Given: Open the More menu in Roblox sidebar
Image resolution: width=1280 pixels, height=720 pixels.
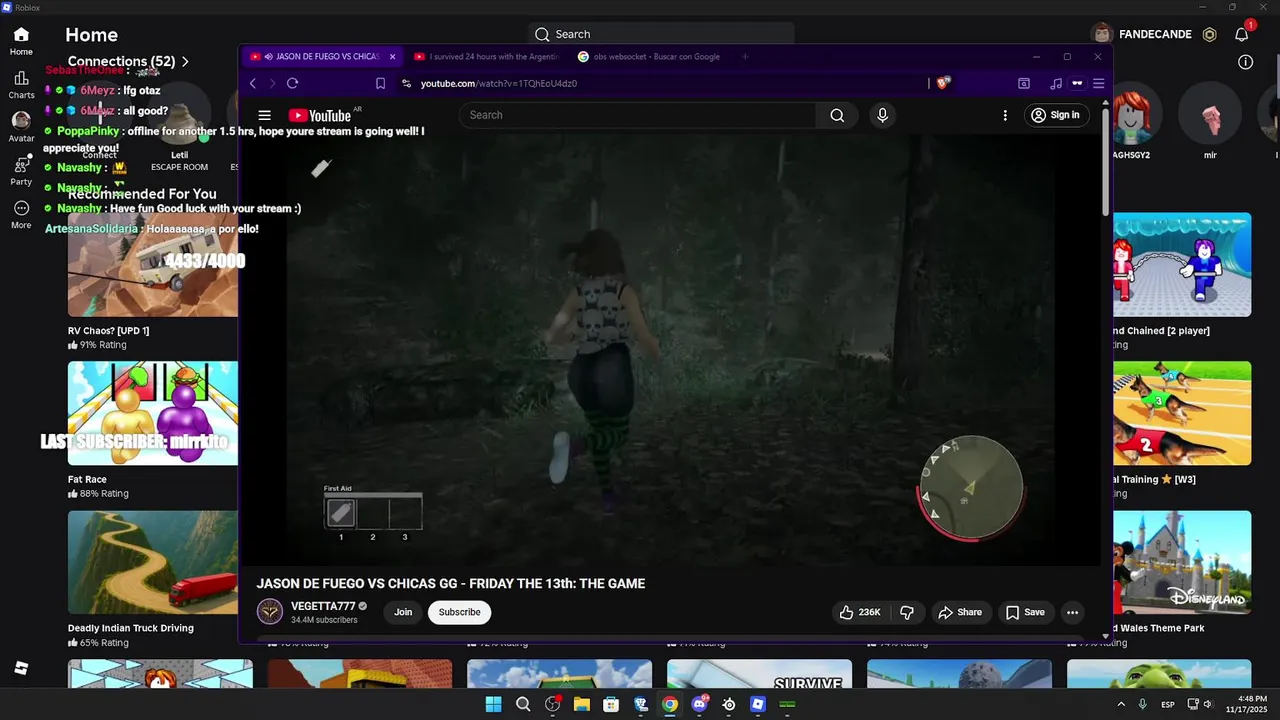Looking at the screenshot, I should (x=21, y=214).
